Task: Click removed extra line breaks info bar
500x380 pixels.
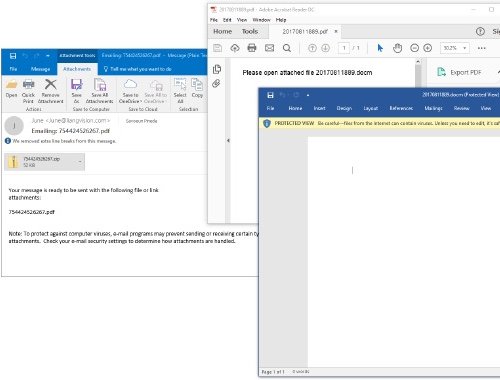Action: (61, 141)
